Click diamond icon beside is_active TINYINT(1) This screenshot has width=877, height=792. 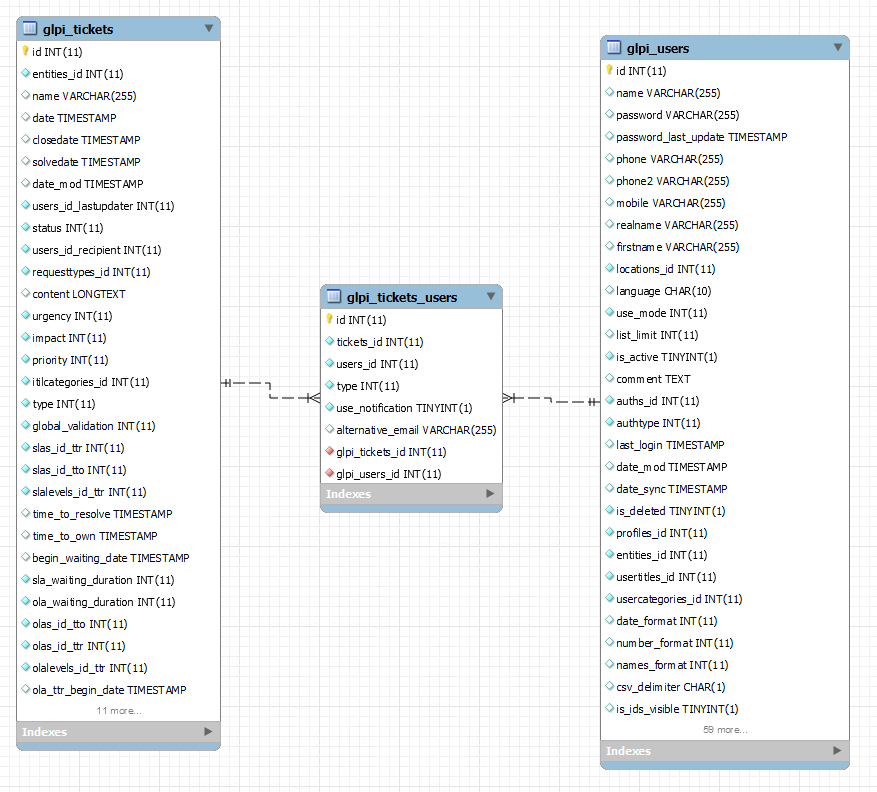(x=610, y=356)
